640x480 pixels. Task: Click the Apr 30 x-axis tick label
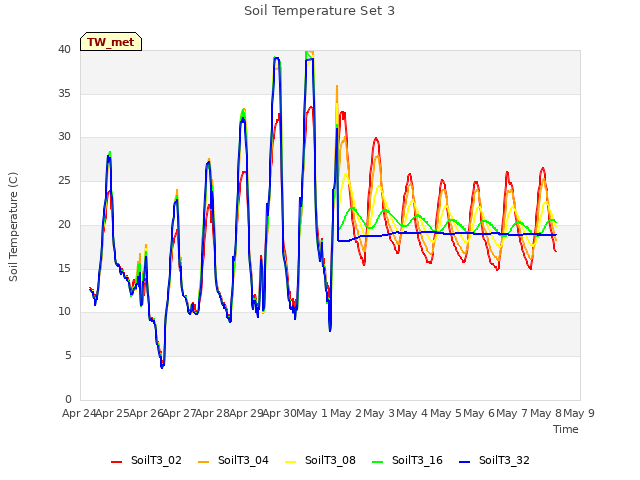point(280,413)
